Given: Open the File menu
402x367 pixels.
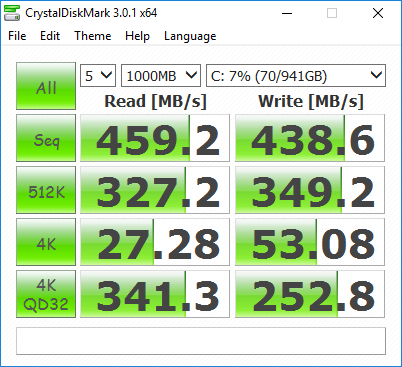Looking at the screenshot, I should pyautogui.click(x=17, y=36).
